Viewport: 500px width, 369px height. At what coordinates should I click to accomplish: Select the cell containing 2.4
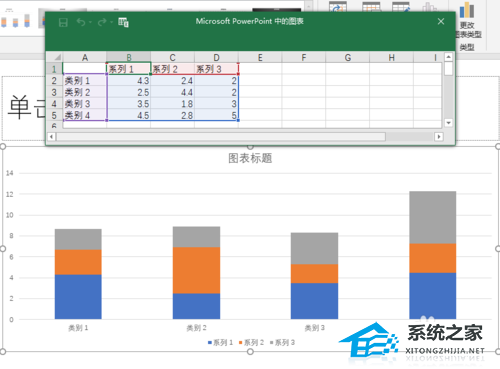click(x=172, y=80)
